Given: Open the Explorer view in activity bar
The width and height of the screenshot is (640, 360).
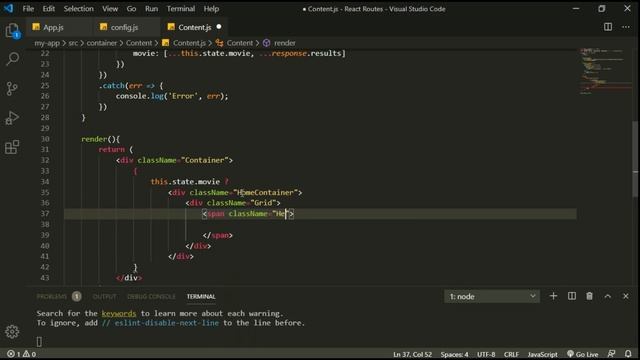Looking at the screenshot, I should coord(12,31).
